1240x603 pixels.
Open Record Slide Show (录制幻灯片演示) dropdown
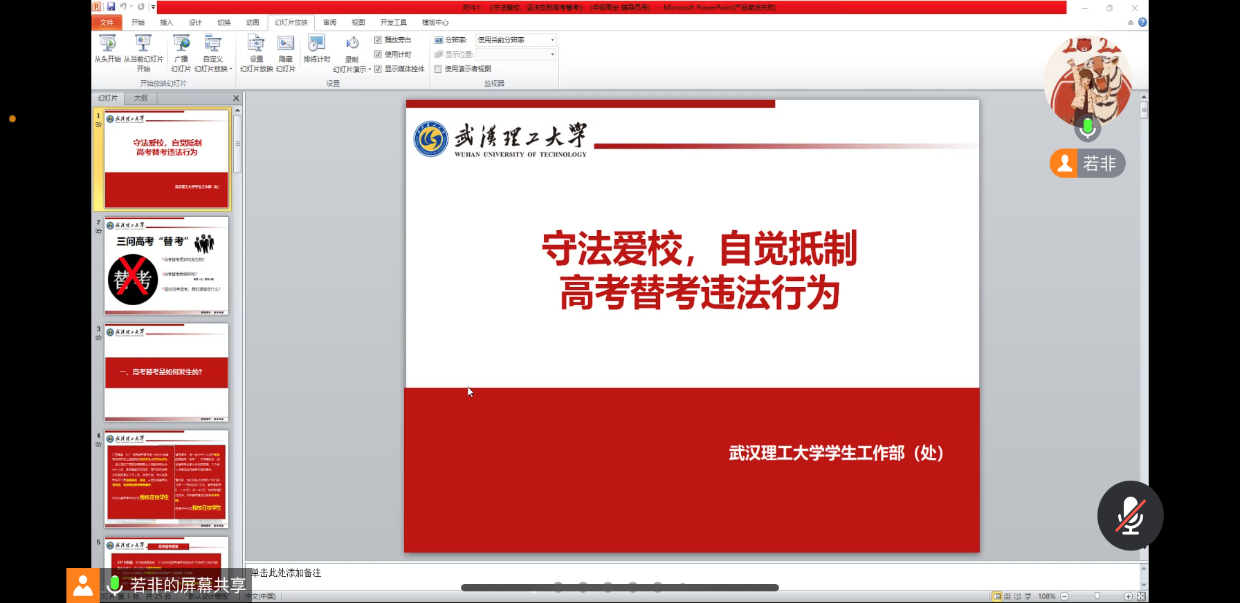(352, 53)
